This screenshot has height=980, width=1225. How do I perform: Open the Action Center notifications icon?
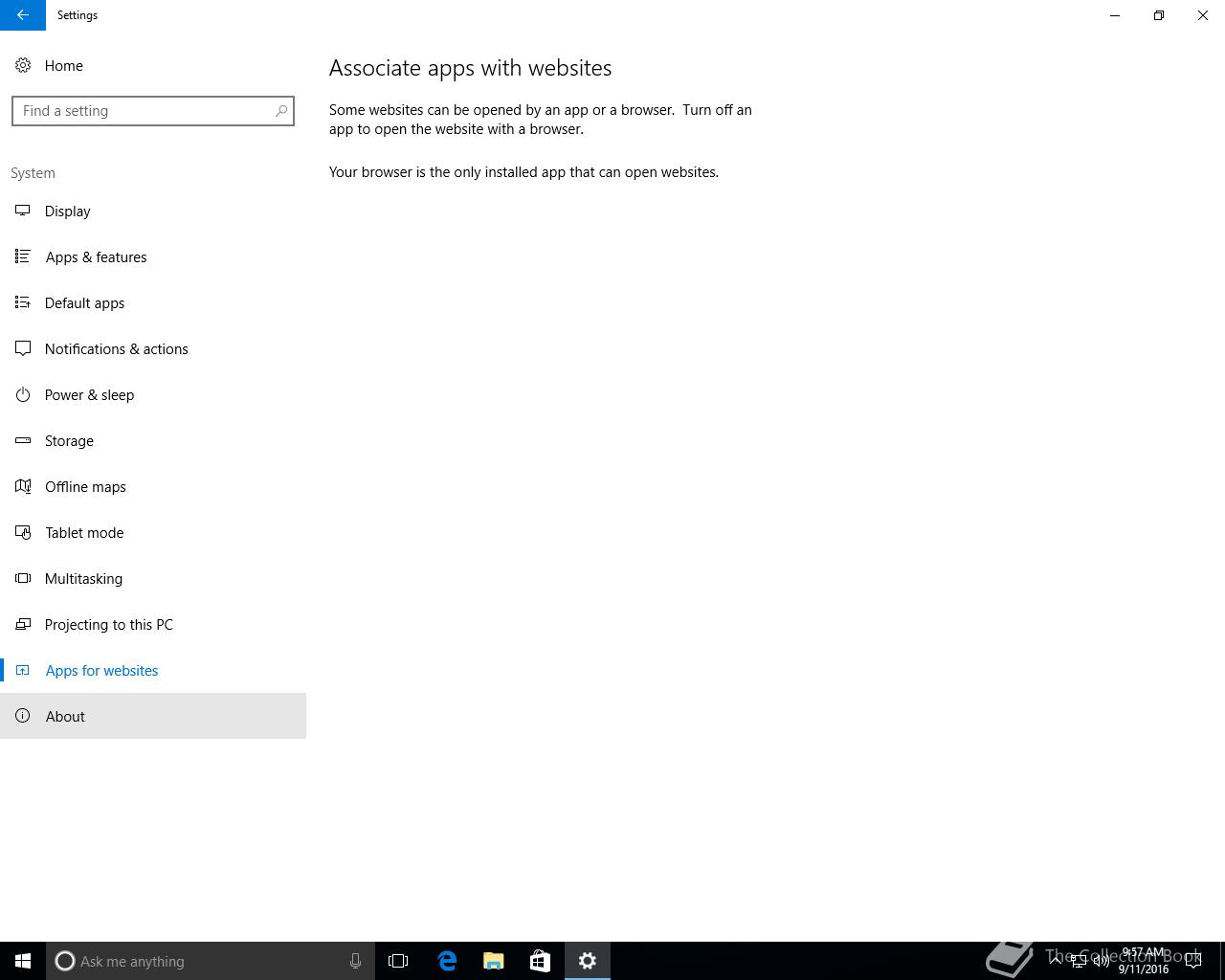coord(1193,961)
